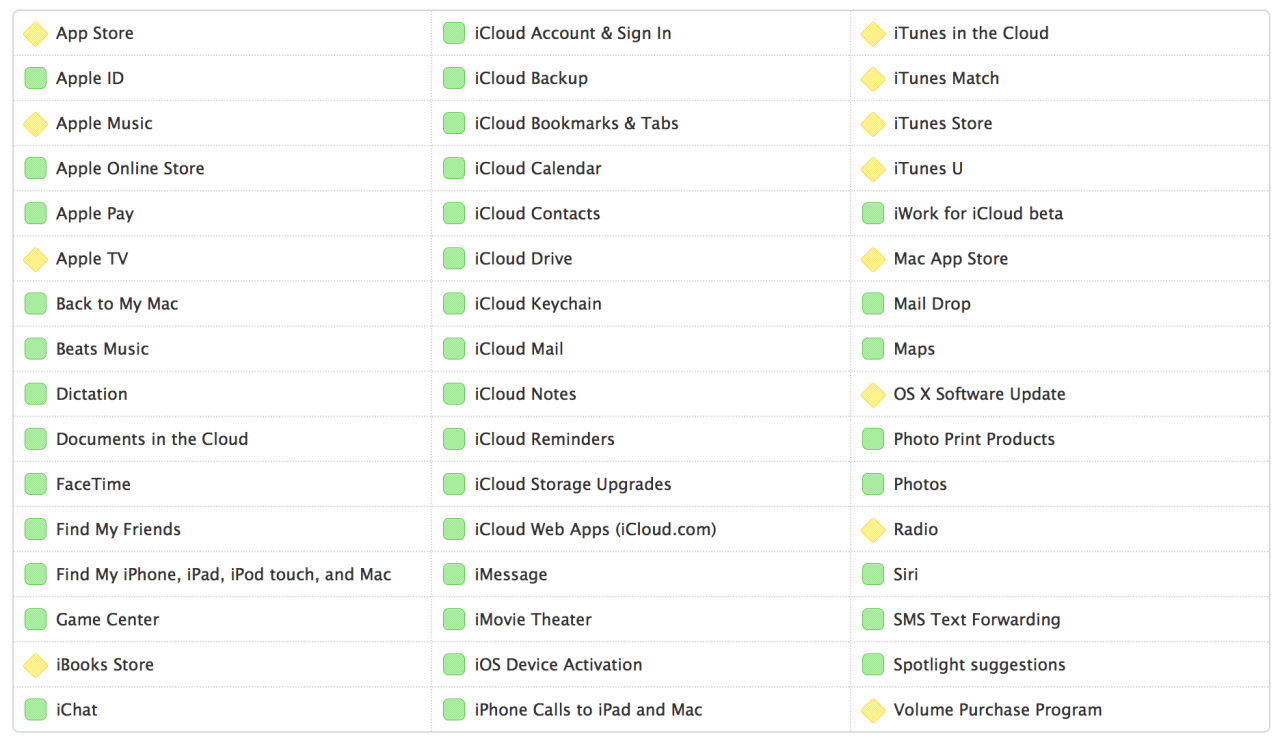The image size is (1280, 745).
Task: Click the green status square beside Apple ID
Action: [35, 78]
